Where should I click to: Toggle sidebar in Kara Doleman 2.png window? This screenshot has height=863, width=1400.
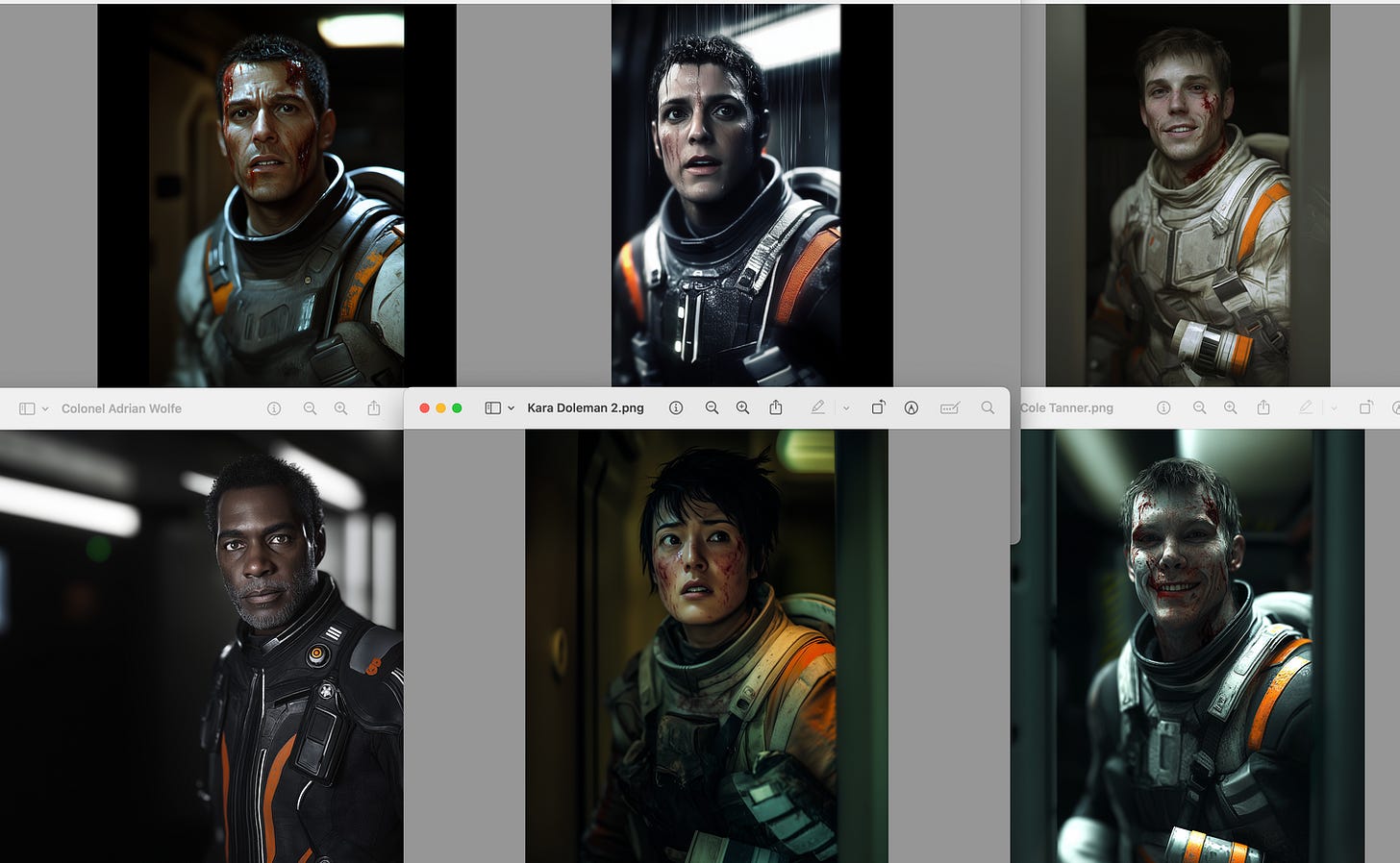tap(492, 408)
